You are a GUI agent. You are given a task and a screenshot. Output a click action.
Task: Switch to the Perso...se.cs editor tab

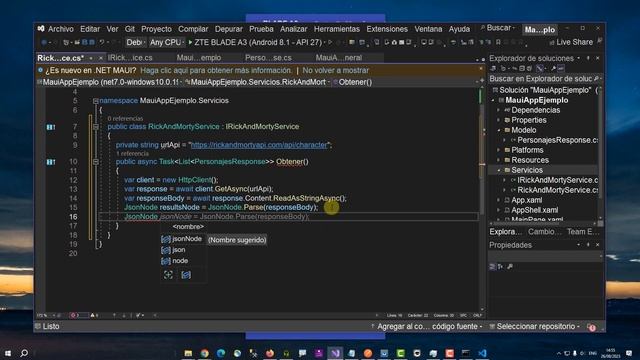click(268, 58)
